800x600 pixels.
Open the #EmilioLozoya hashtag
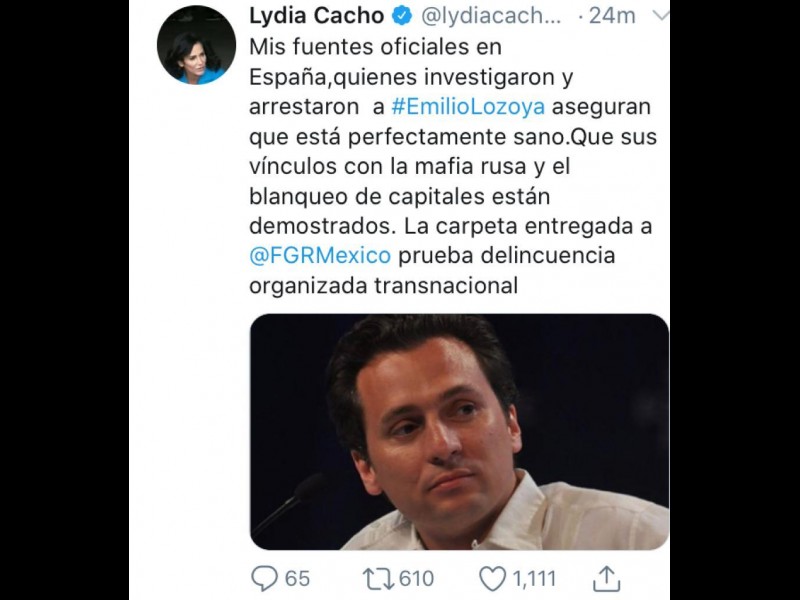[x=468, y=107]
